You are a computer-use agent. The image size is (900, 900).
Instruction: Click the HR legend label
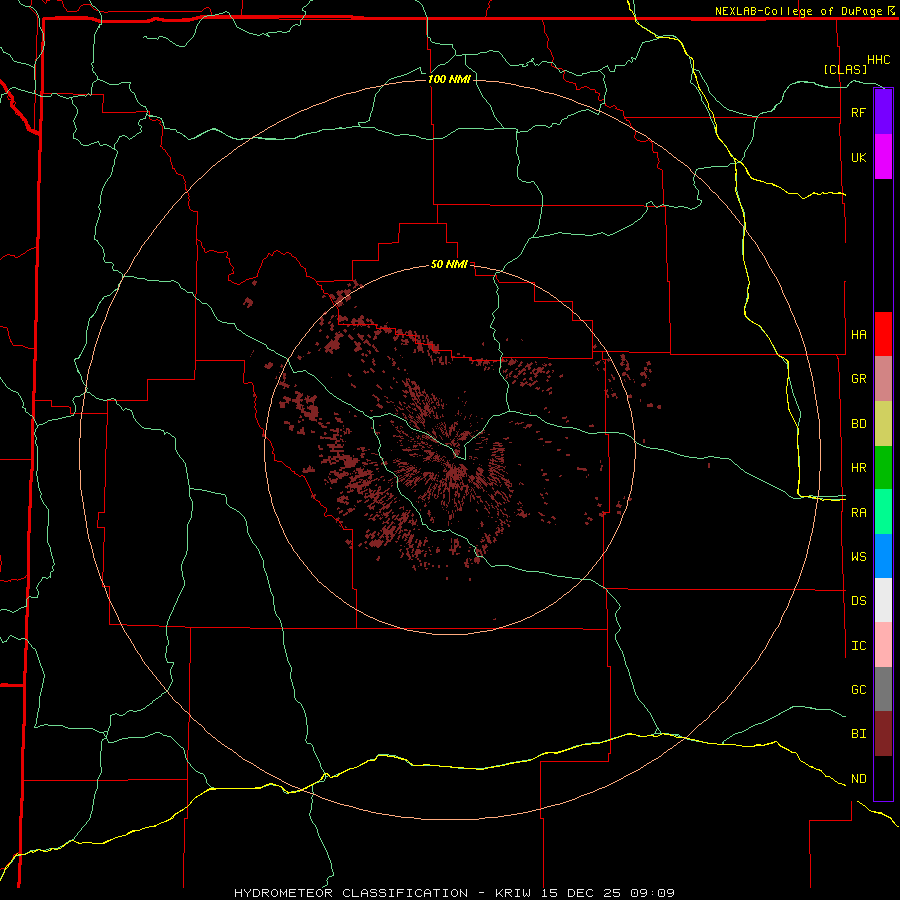click(x=858, y=468)
